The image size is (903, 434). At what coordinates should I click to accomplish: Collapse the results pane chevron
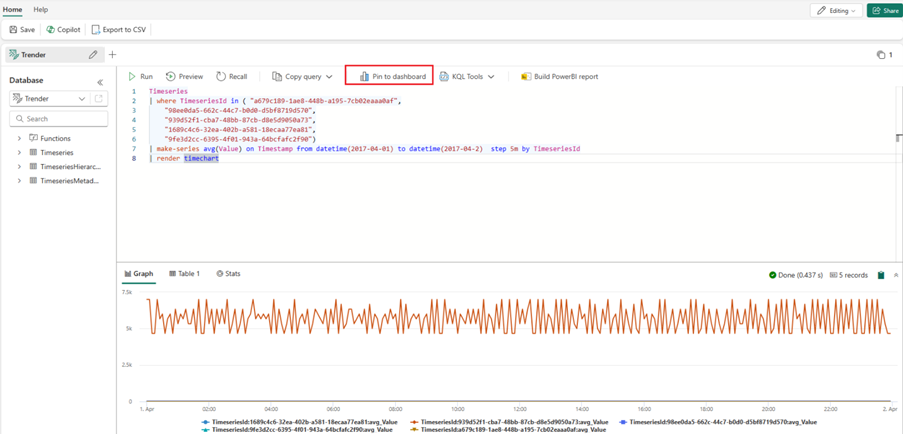[x=896, y=275]
